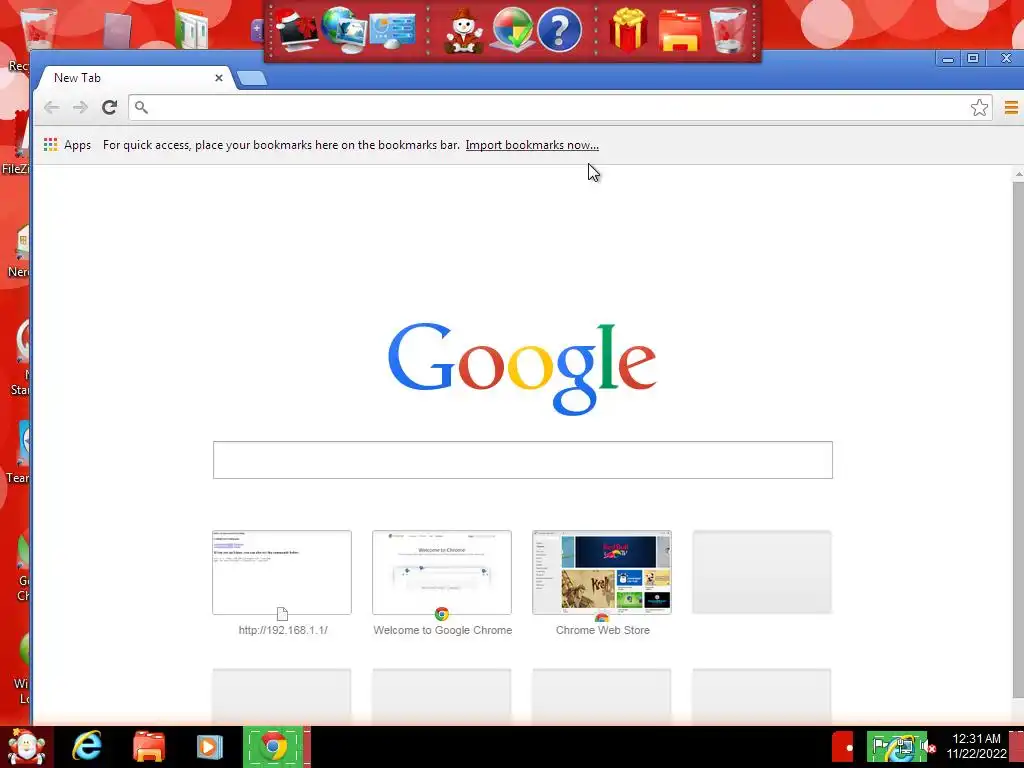
Task: Click the http://192.168.1.1/ caption text
Action: tap(283, 630)
